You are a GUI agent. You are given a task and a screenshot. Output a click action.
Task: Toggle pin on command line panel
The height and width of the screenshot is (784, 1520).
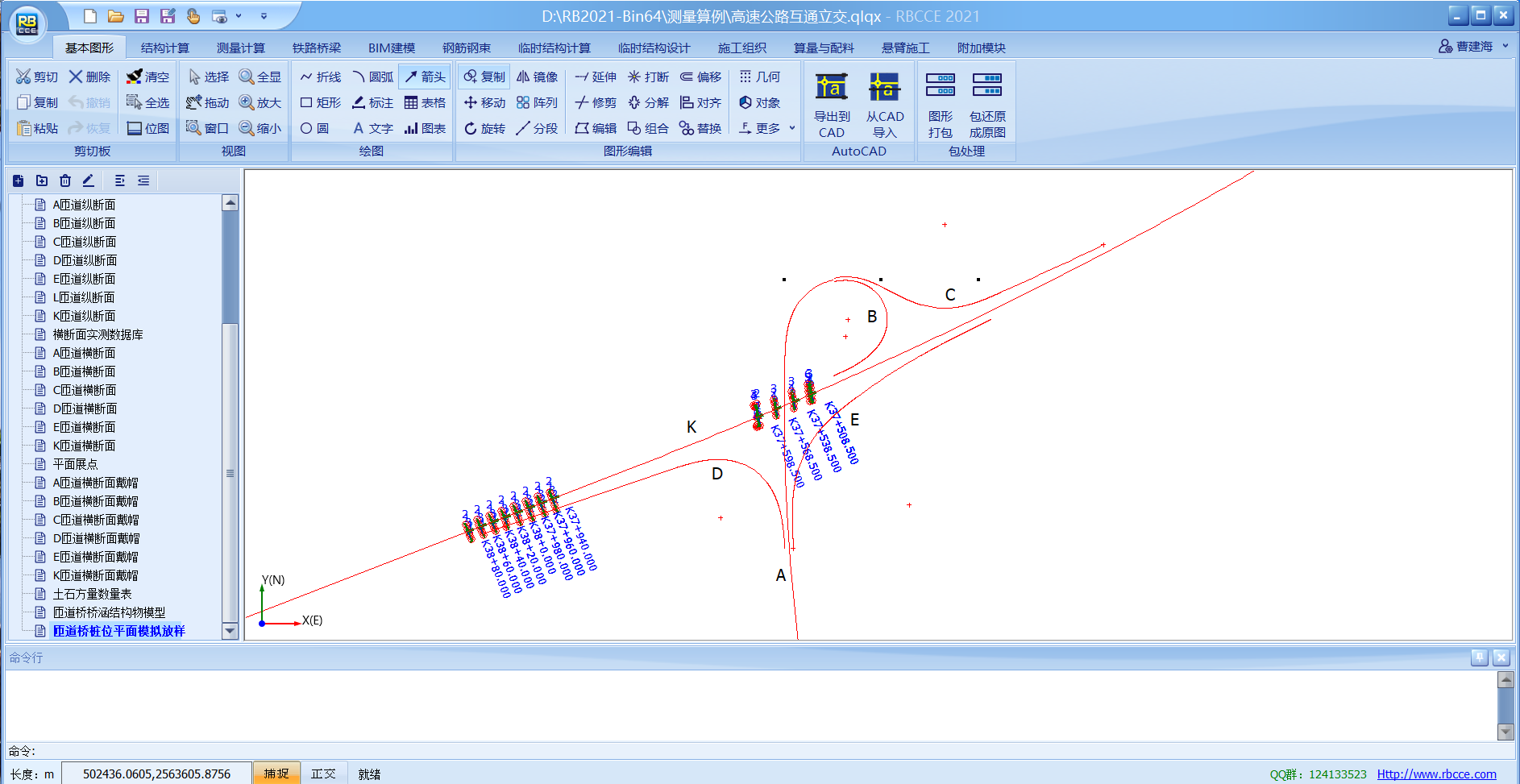[x=1479, y=657]
